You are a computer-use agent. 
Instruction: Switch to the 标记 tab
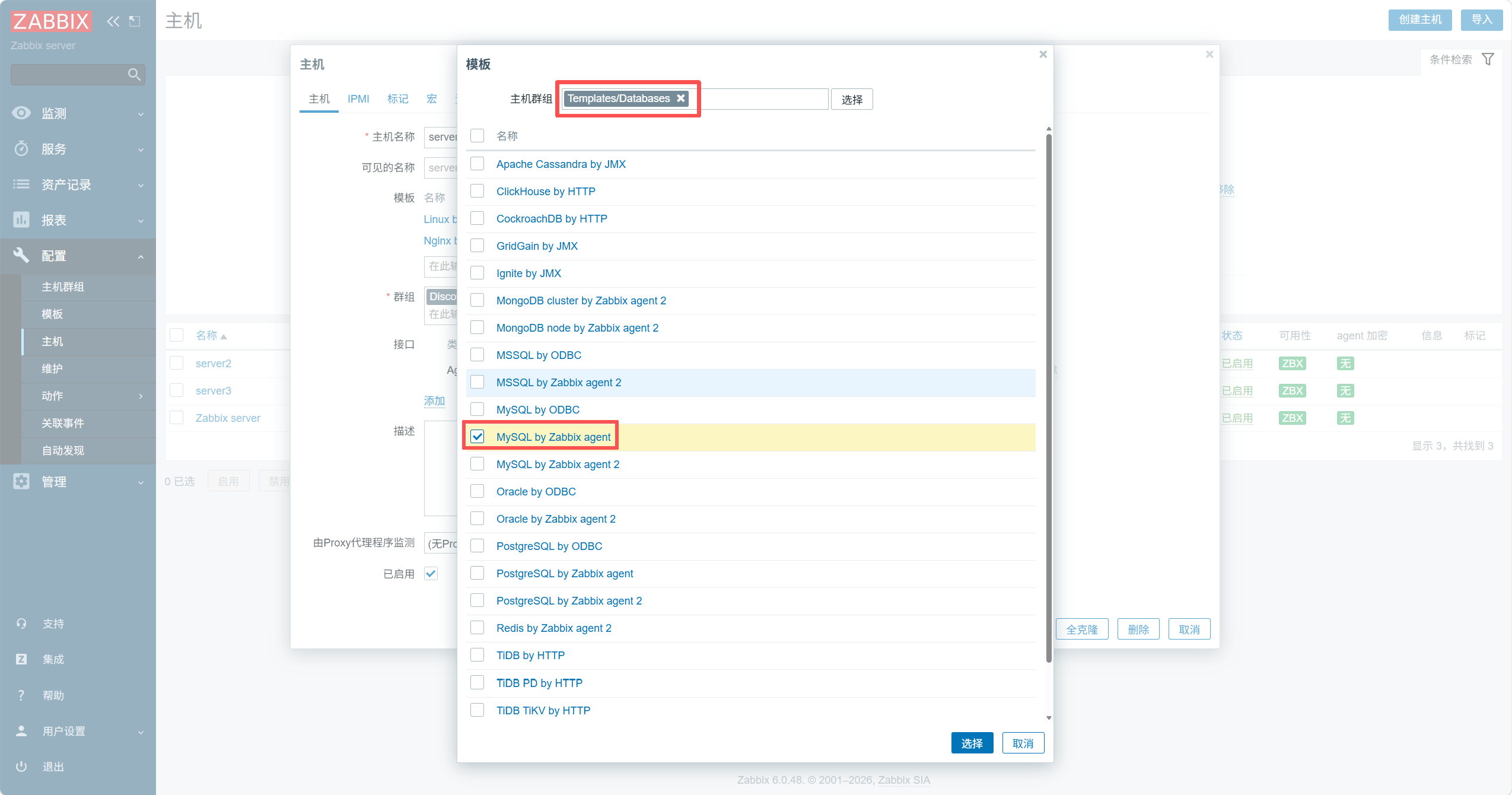coord(398,98)
